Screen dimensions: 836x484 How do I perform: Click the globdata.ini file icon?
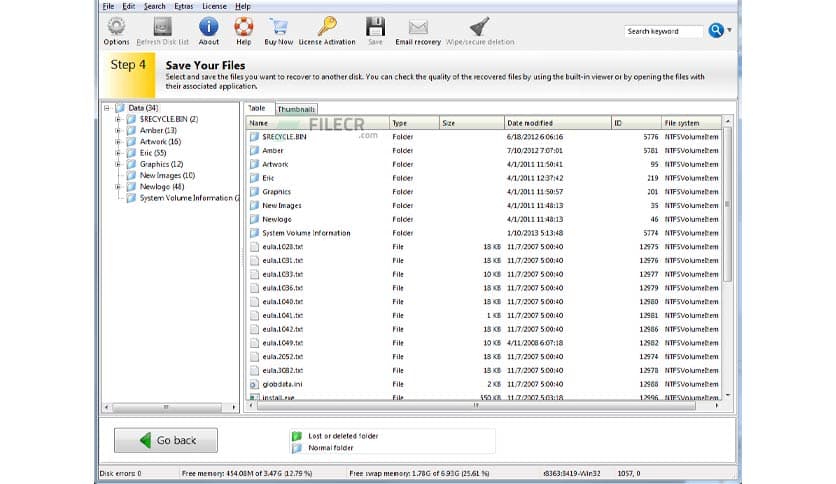254,384
